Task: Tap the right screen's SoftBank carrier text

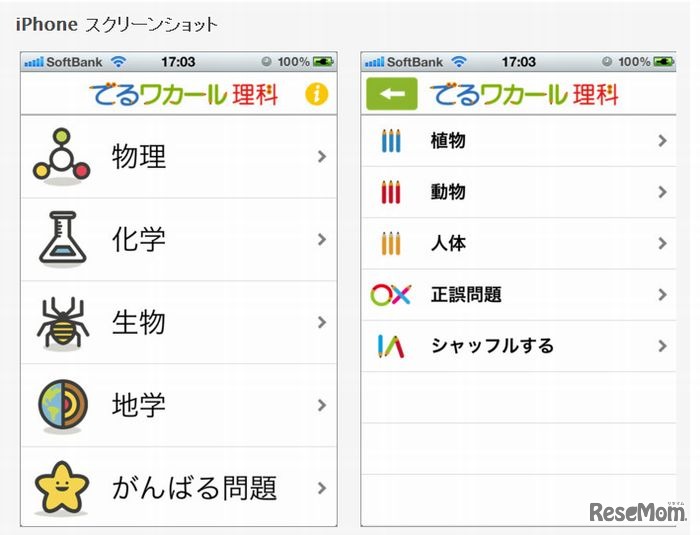Action: point(415,62)
